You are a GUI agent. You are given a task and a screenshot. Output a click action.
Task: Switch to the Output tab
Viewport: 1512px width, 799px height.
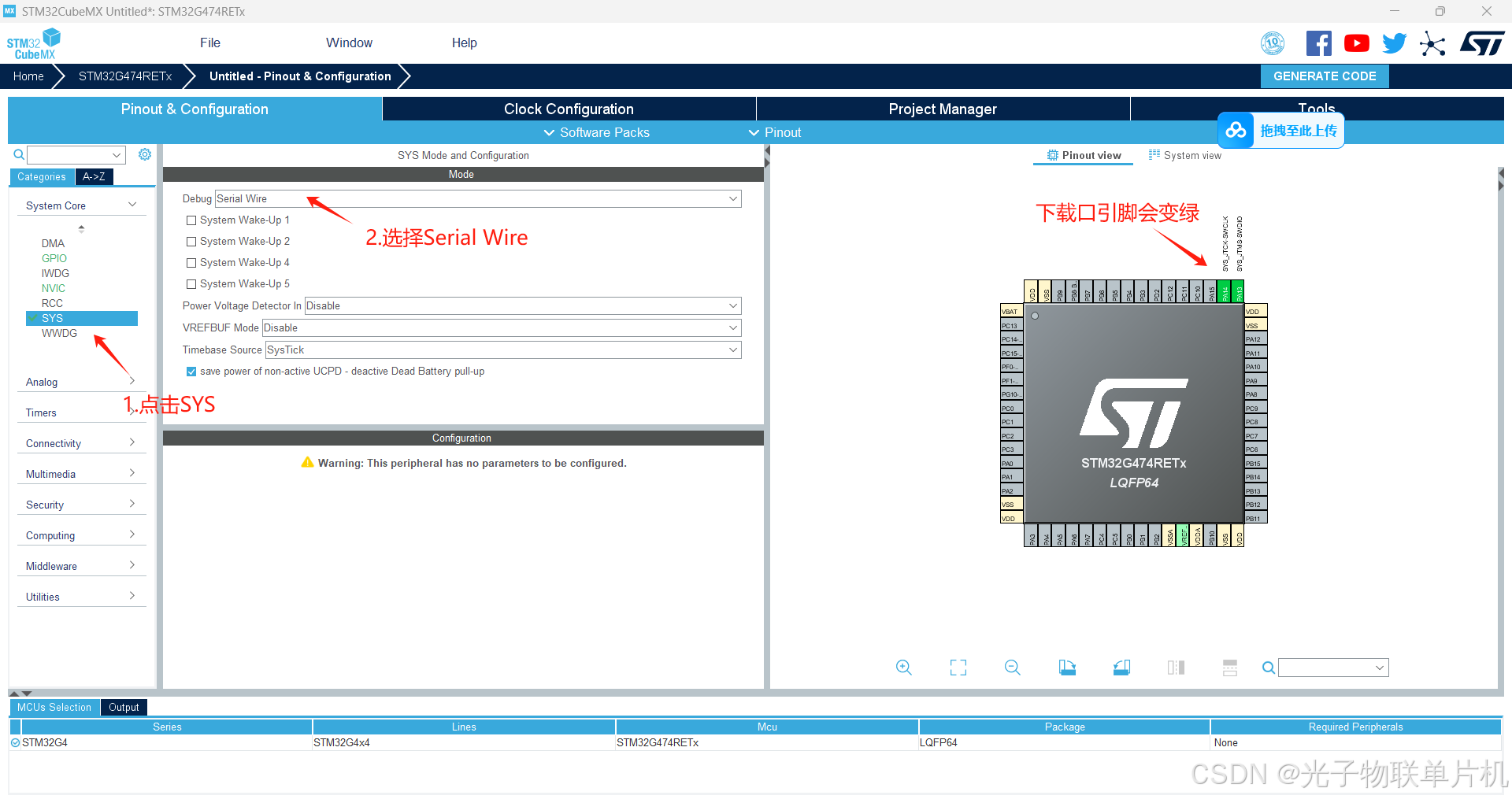(124, 708)
